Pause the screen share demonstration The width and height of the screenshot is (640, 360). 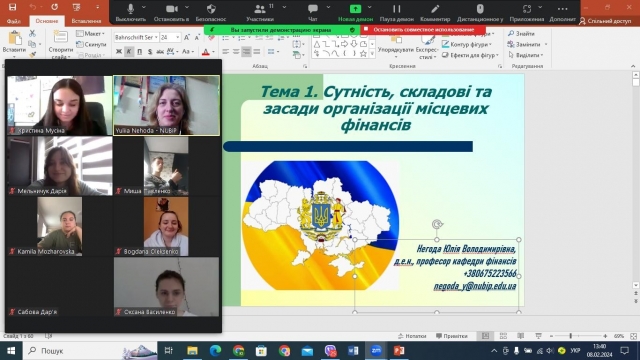coord(396,13)
